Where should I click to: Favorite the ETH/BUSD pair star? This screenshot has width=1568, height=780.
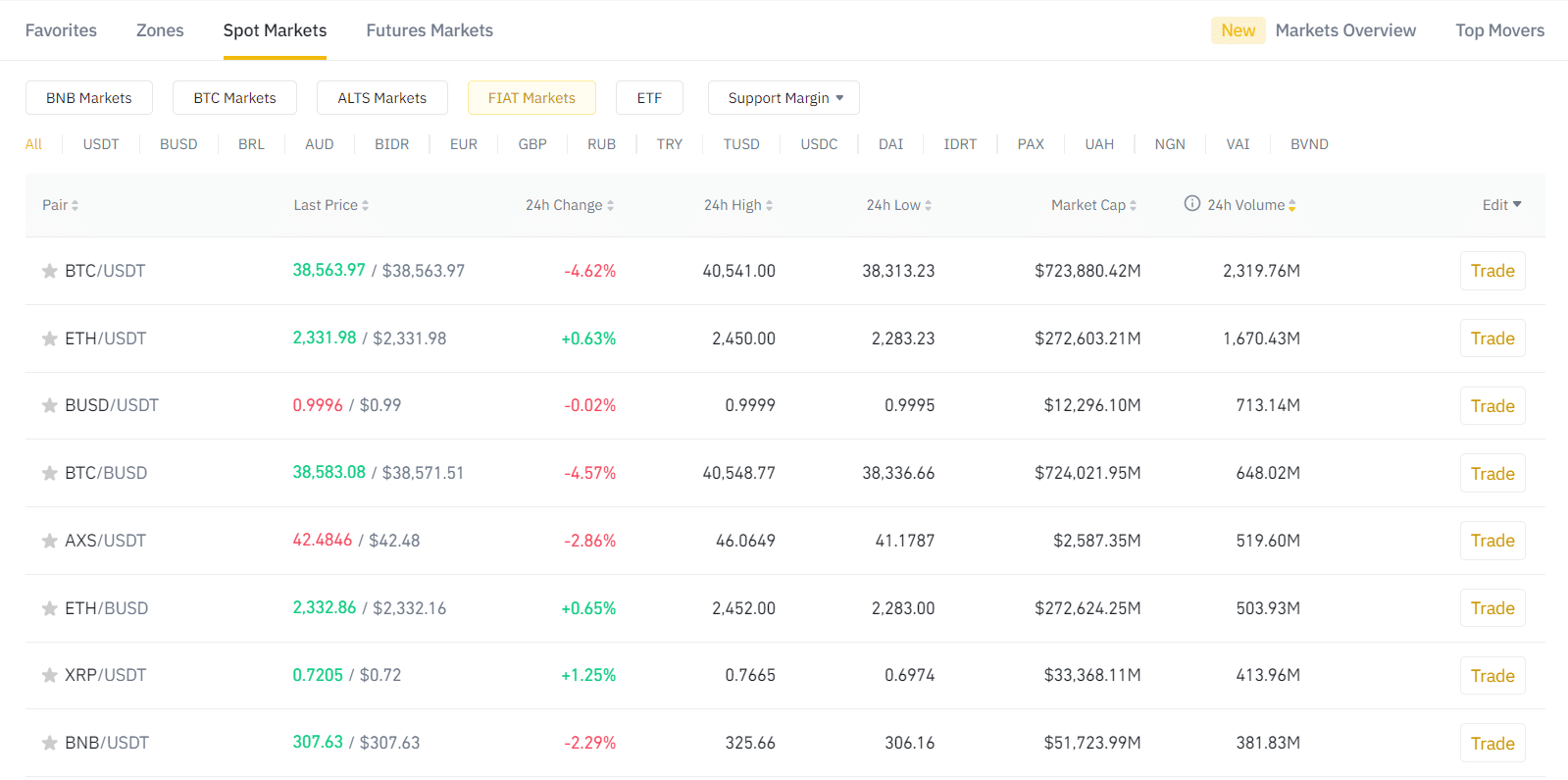49,609
